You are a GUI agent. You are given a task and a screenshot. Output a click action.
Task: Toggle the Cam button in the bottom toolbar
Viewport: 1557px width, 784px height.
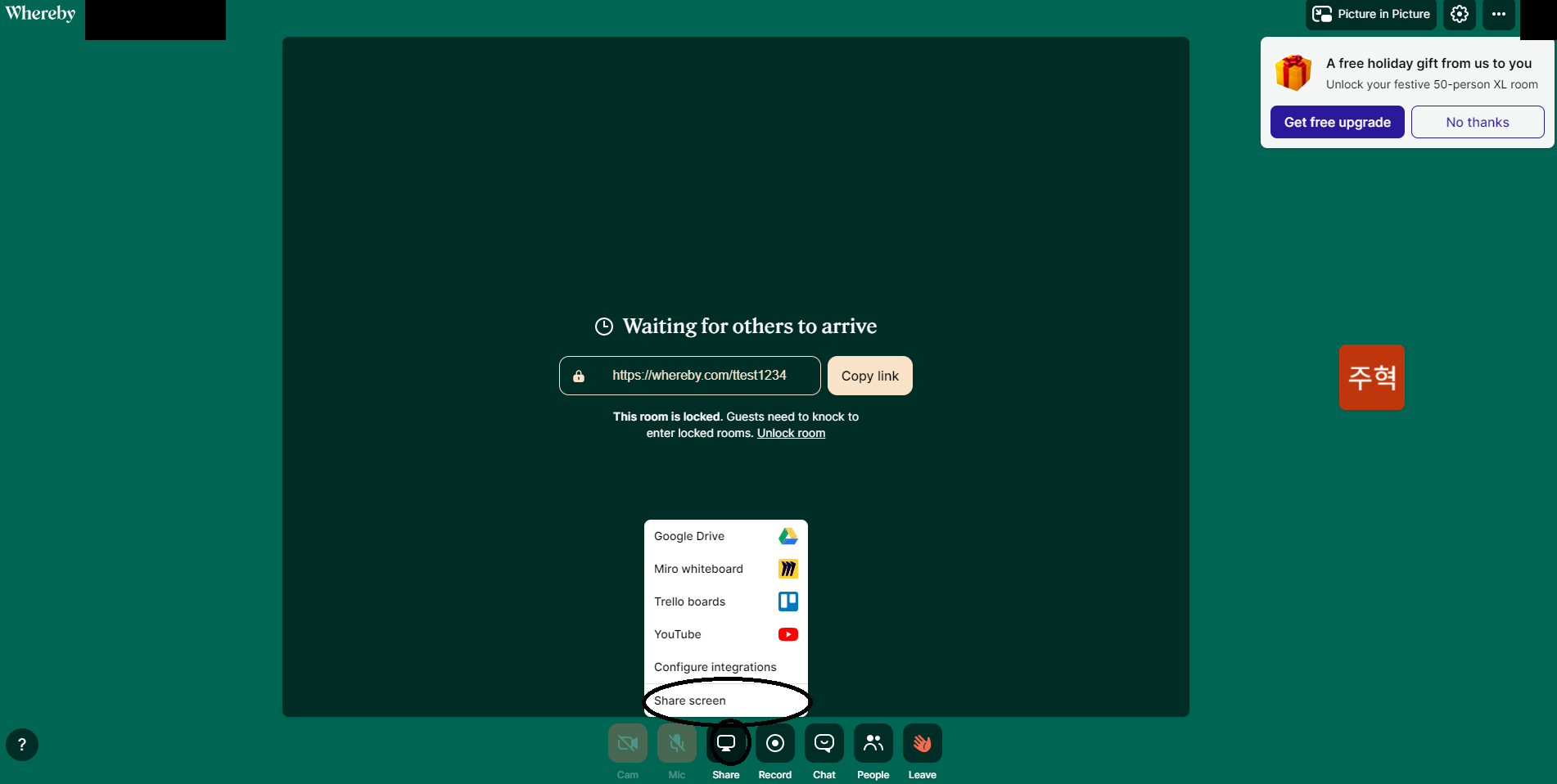628,743
